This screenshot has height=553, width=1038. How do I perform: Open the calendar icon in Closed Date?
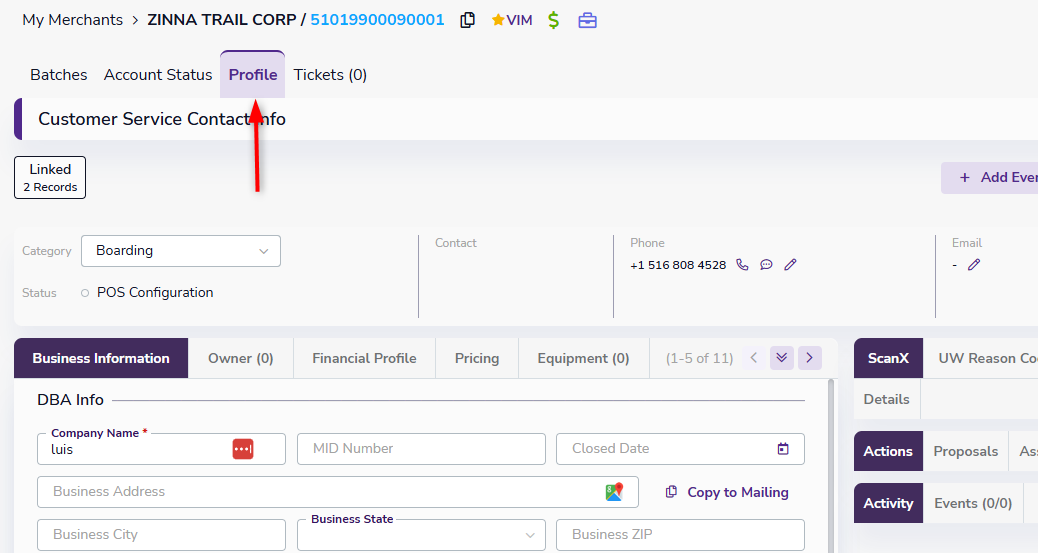(x=782, y=448)
